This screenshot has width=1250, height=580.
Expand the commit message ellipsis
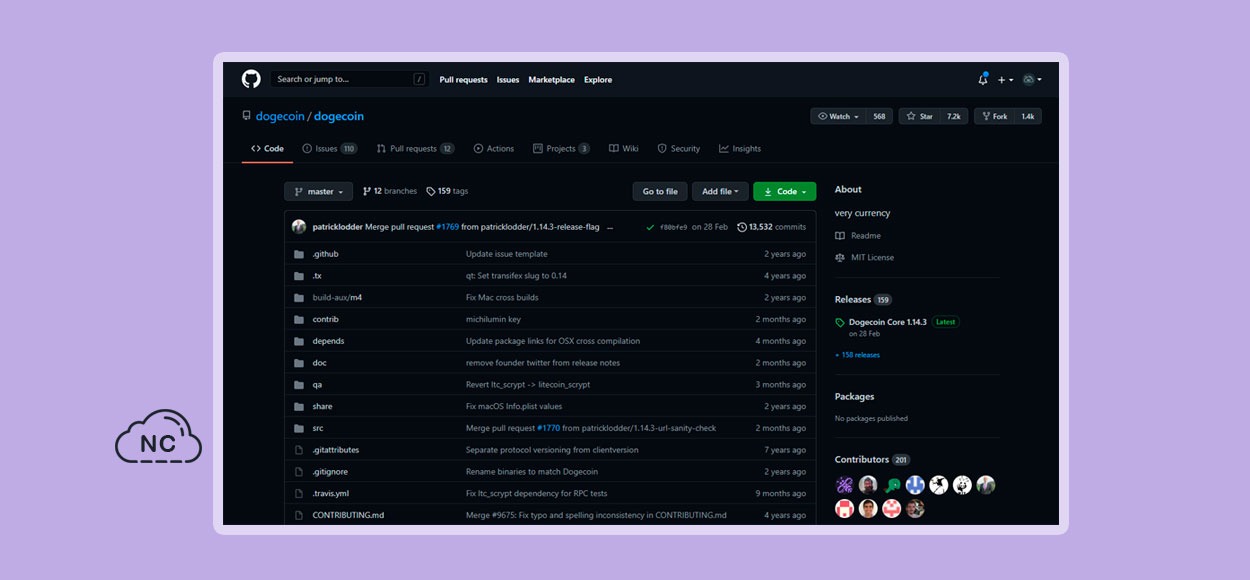(610, 227)
